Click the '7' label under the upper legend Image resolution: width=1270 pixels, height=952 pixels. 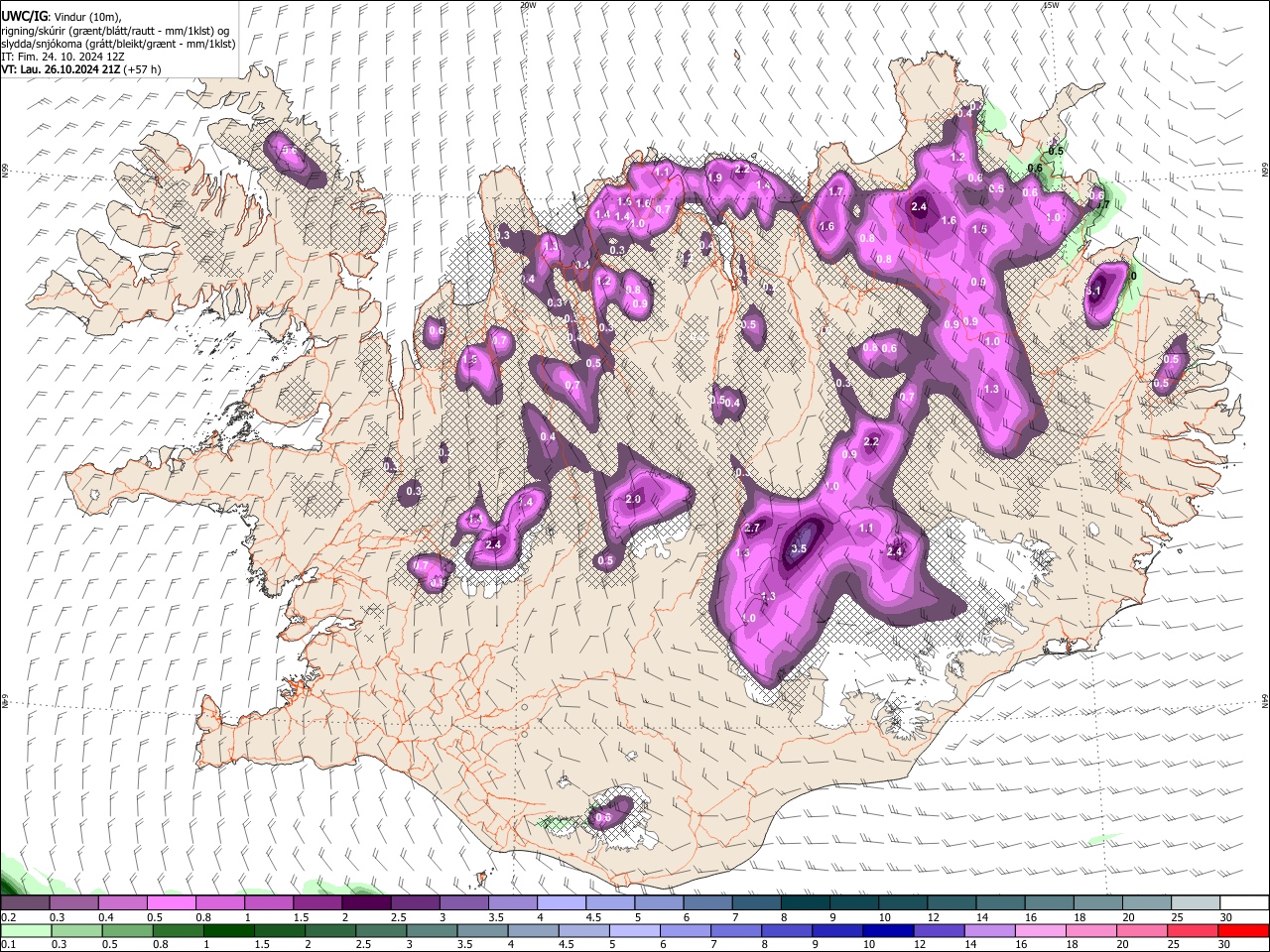click(x=735, y=917)
